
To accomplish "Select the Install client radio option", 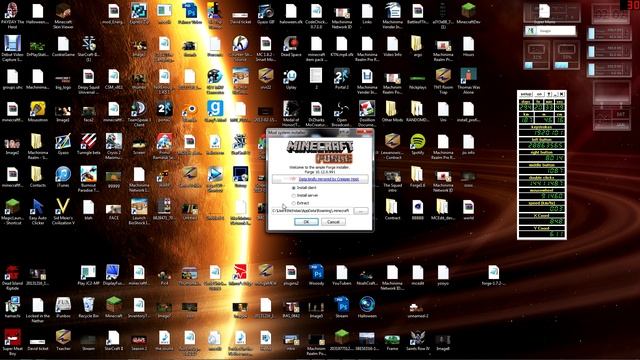I will (x=304, y=188).
